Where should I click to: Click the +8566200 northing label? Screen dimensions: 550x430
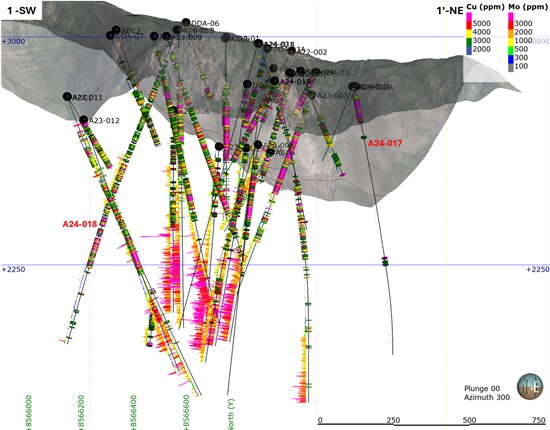click(x=81, y=412)
